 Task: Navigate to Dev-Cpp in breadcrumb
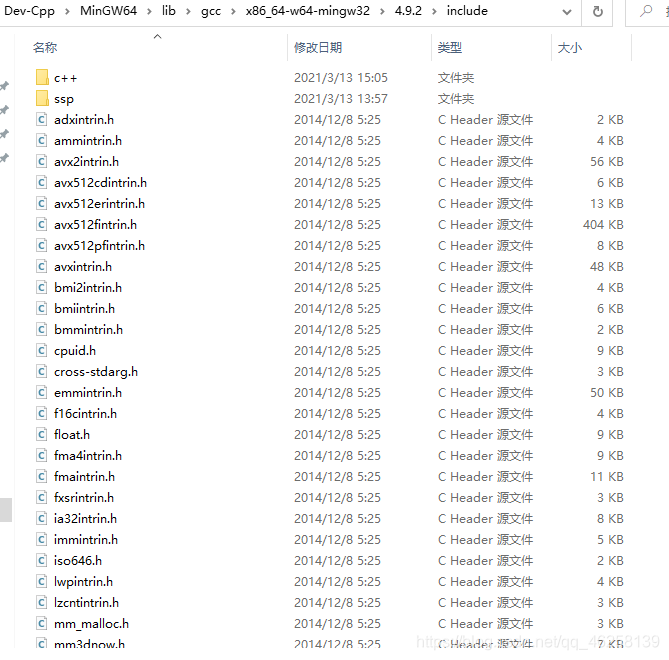click(x=29, y=11)
